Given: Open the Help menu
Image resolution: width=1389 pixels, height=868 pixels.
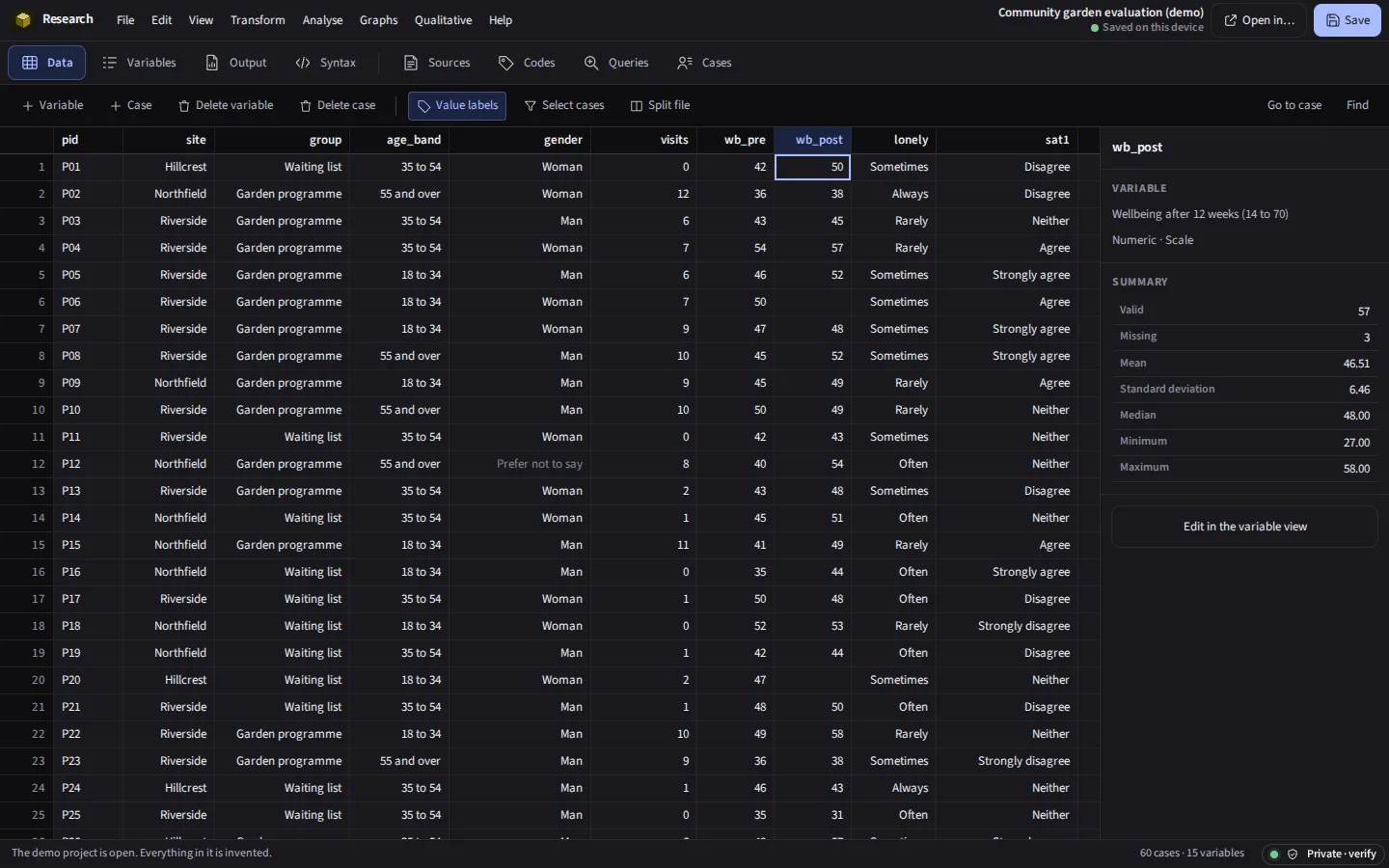Looking at the screenshot, I should 500,20.
